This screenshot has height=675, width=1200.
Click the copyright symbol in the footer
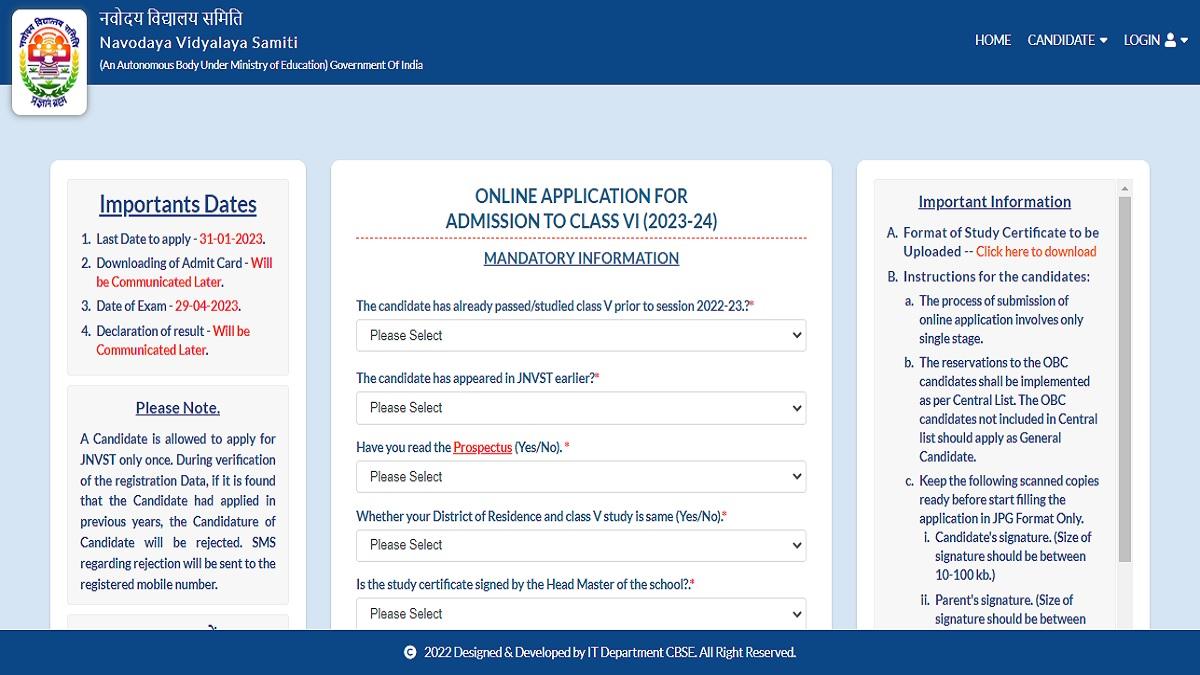click(x=410, y=652)
